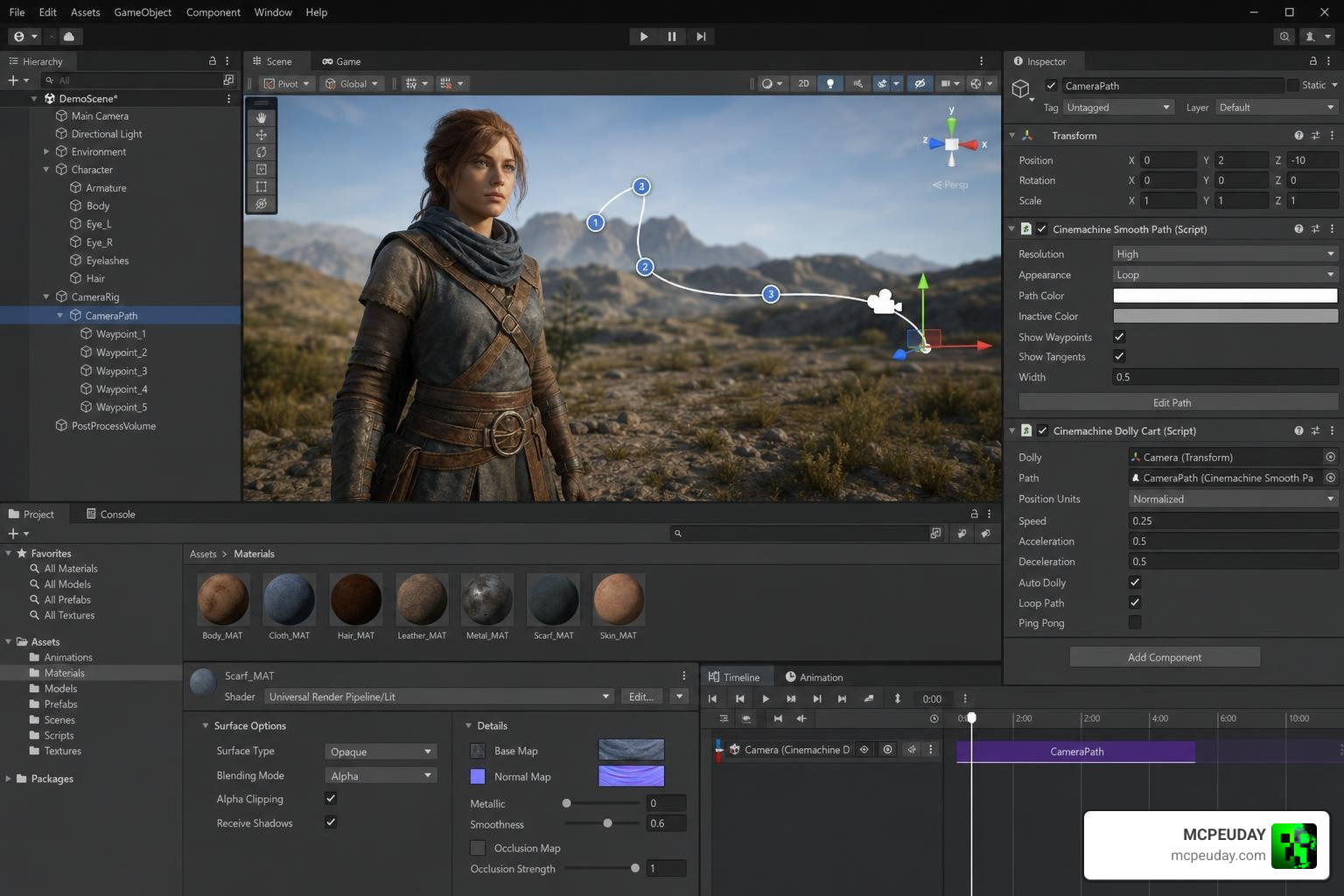Open the Component menu
The width and height of the screenshot is (1344, 896).
pos(213,12)
